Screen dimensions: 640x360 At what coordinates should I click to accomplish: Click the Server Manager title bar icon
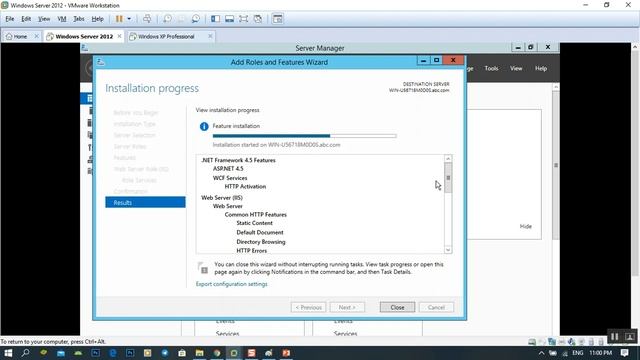[84, 48]
